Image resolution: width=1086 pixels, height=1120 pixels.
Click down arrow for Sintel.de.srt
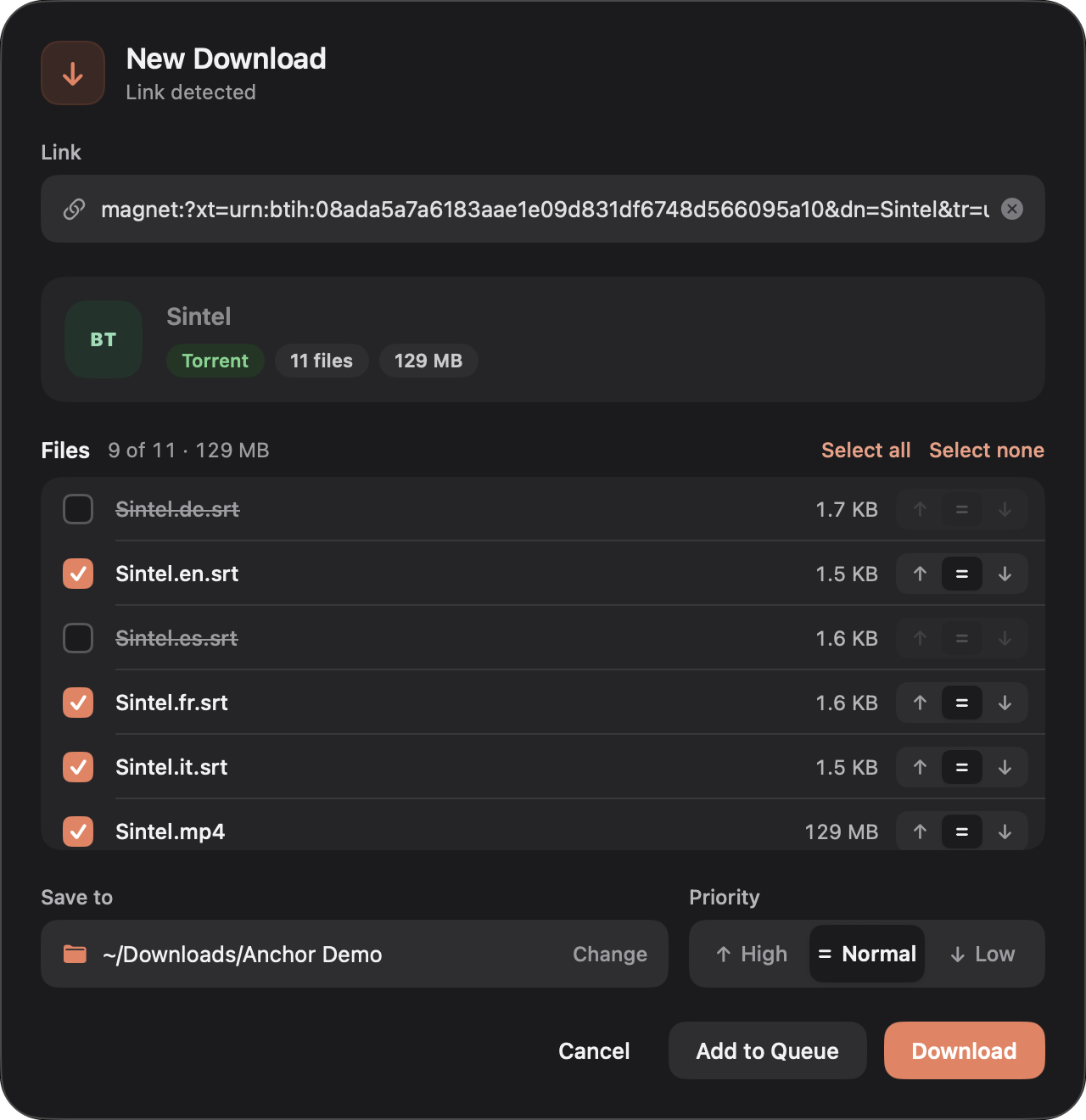pyautogui.click(x=1005, y=509)
